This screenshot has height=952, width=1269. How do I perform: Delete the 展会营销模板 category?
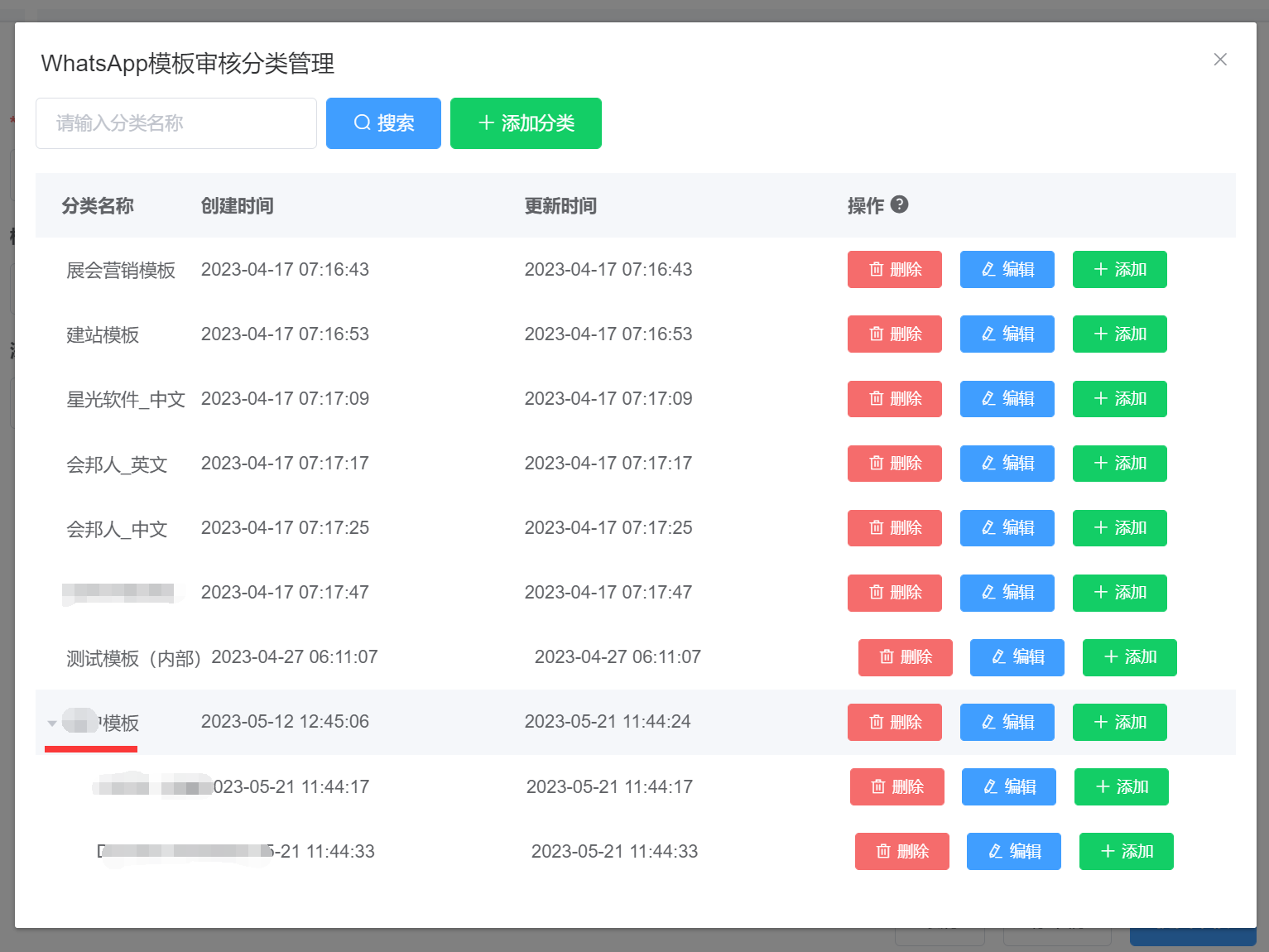pos(895,269)
